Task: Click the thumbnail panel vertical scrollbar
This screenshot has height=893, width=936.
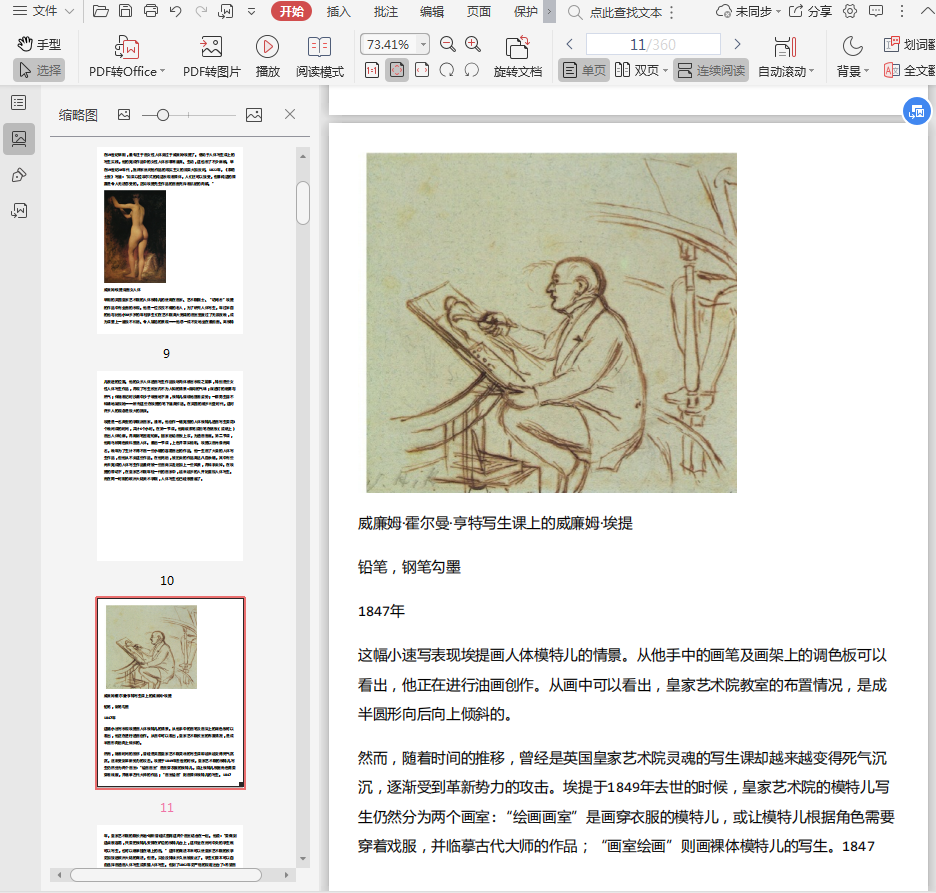Action: (303, 203)
